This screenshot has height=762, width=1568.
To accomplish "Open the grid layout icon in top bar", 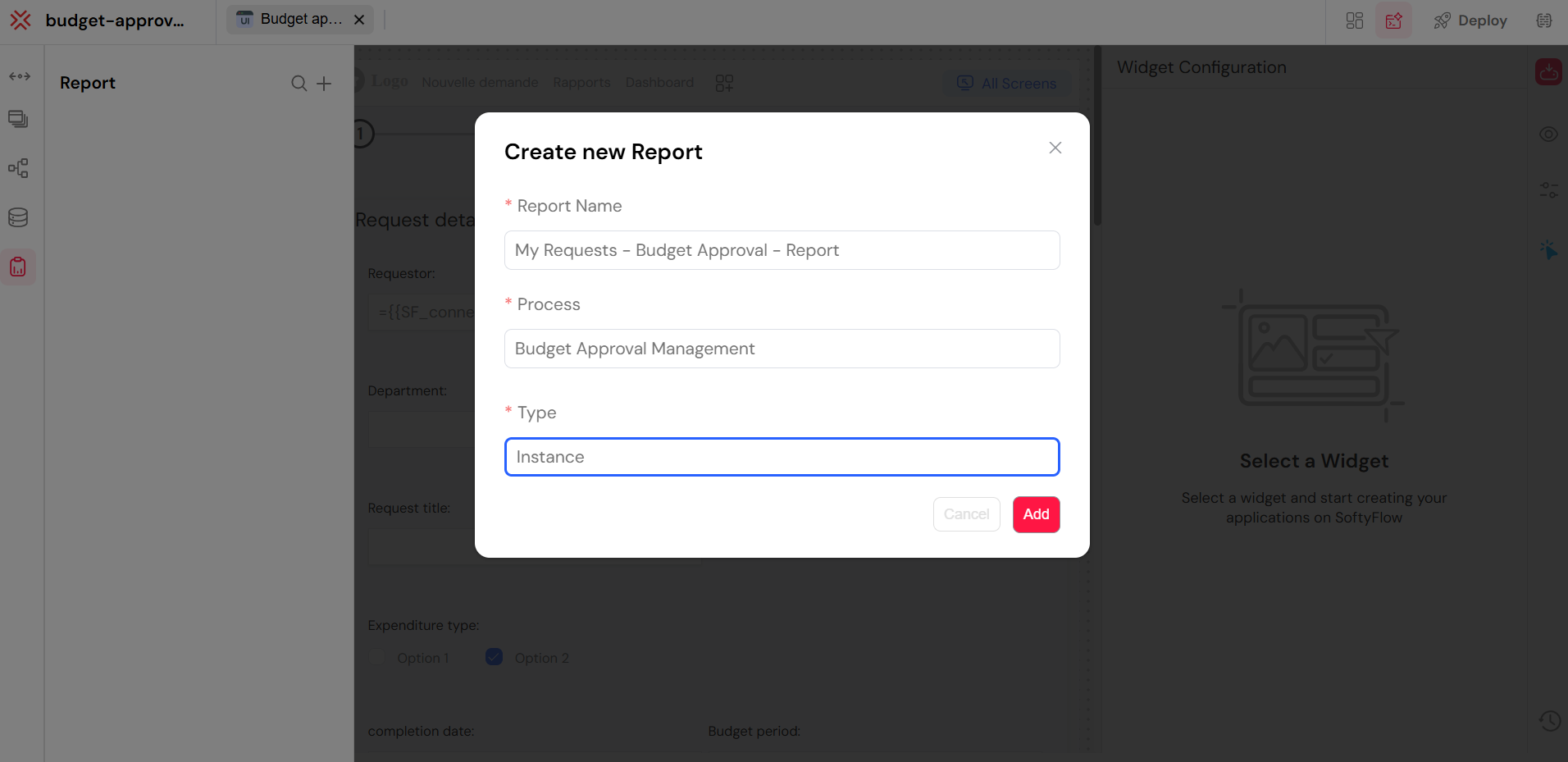I will tap(1355, 21).
